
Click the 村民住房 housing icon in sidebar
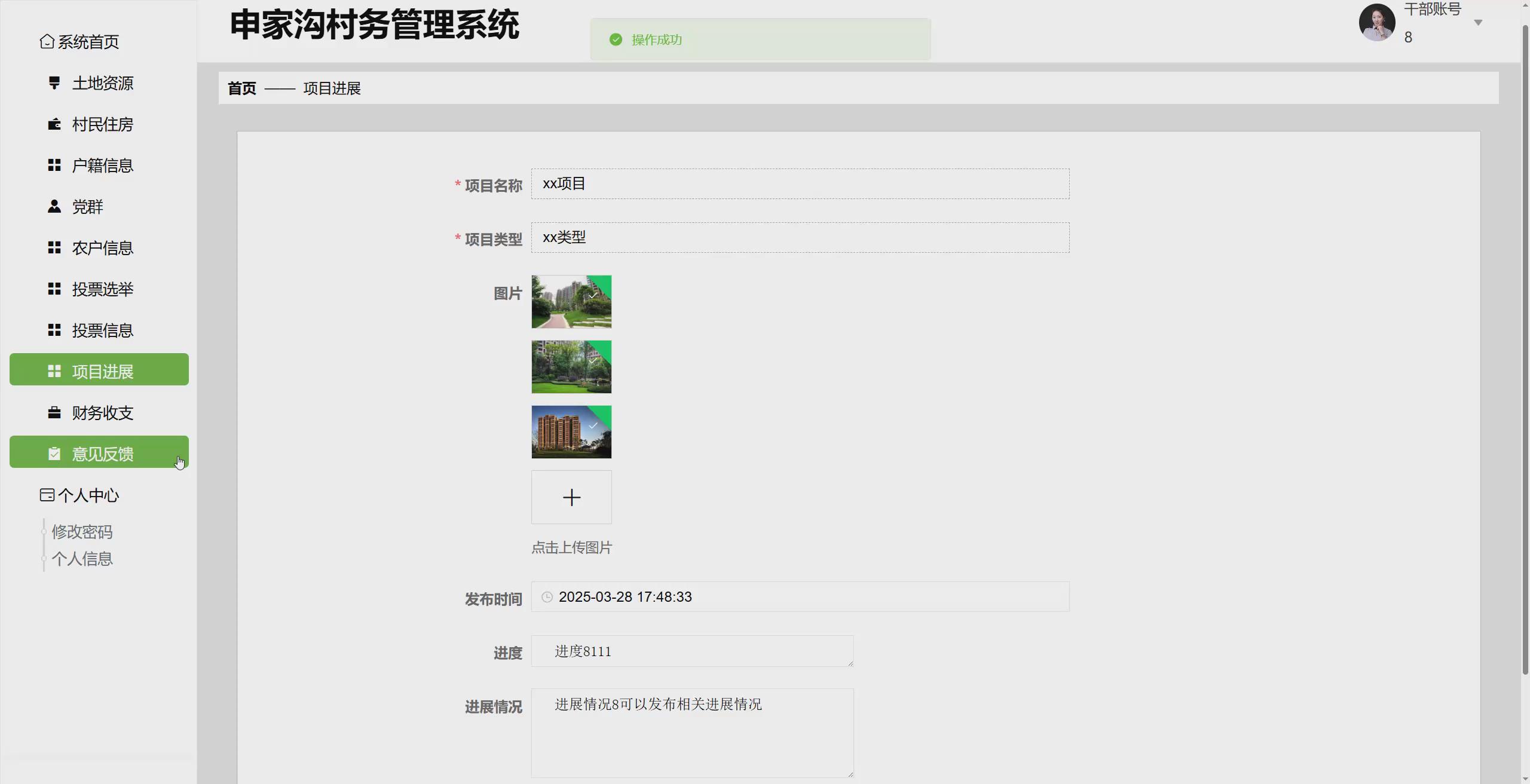[54, 124]
